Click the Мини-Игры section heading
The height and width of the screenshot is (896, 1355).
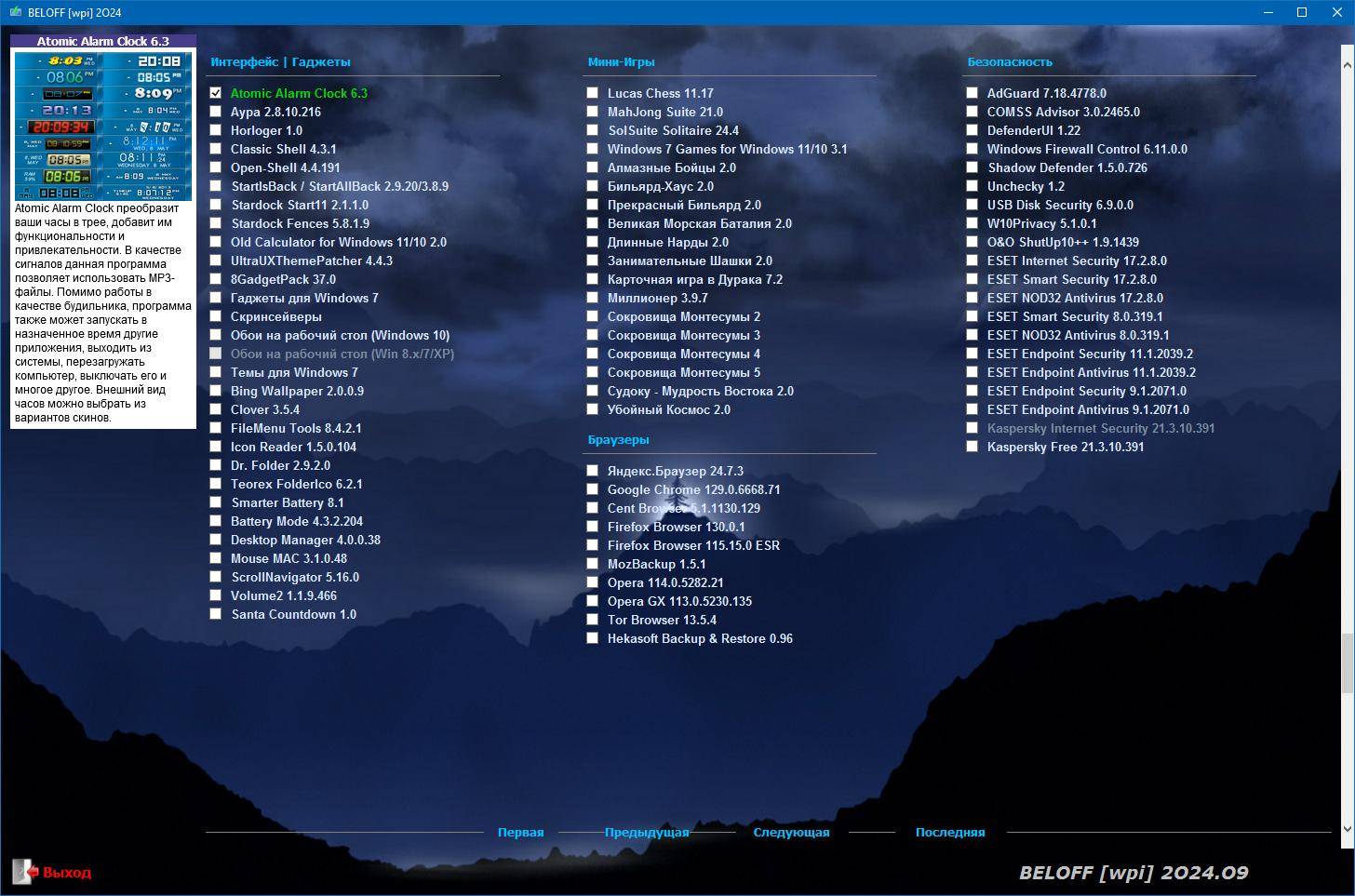tap(622, 62)
